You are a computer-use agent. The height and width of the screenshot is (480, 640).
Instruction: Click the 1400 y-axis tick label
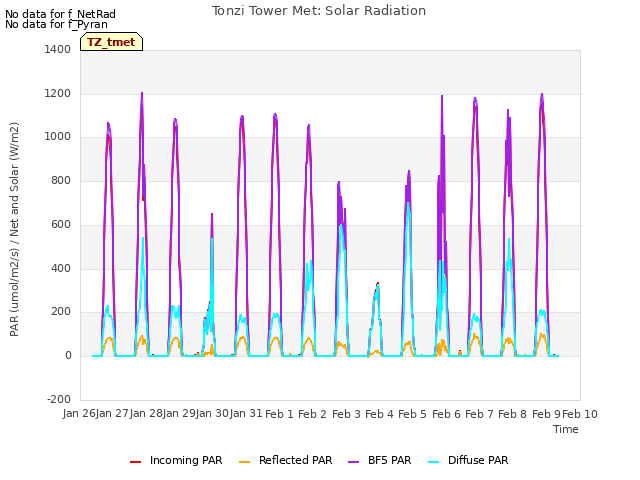[x=58, y=49]
